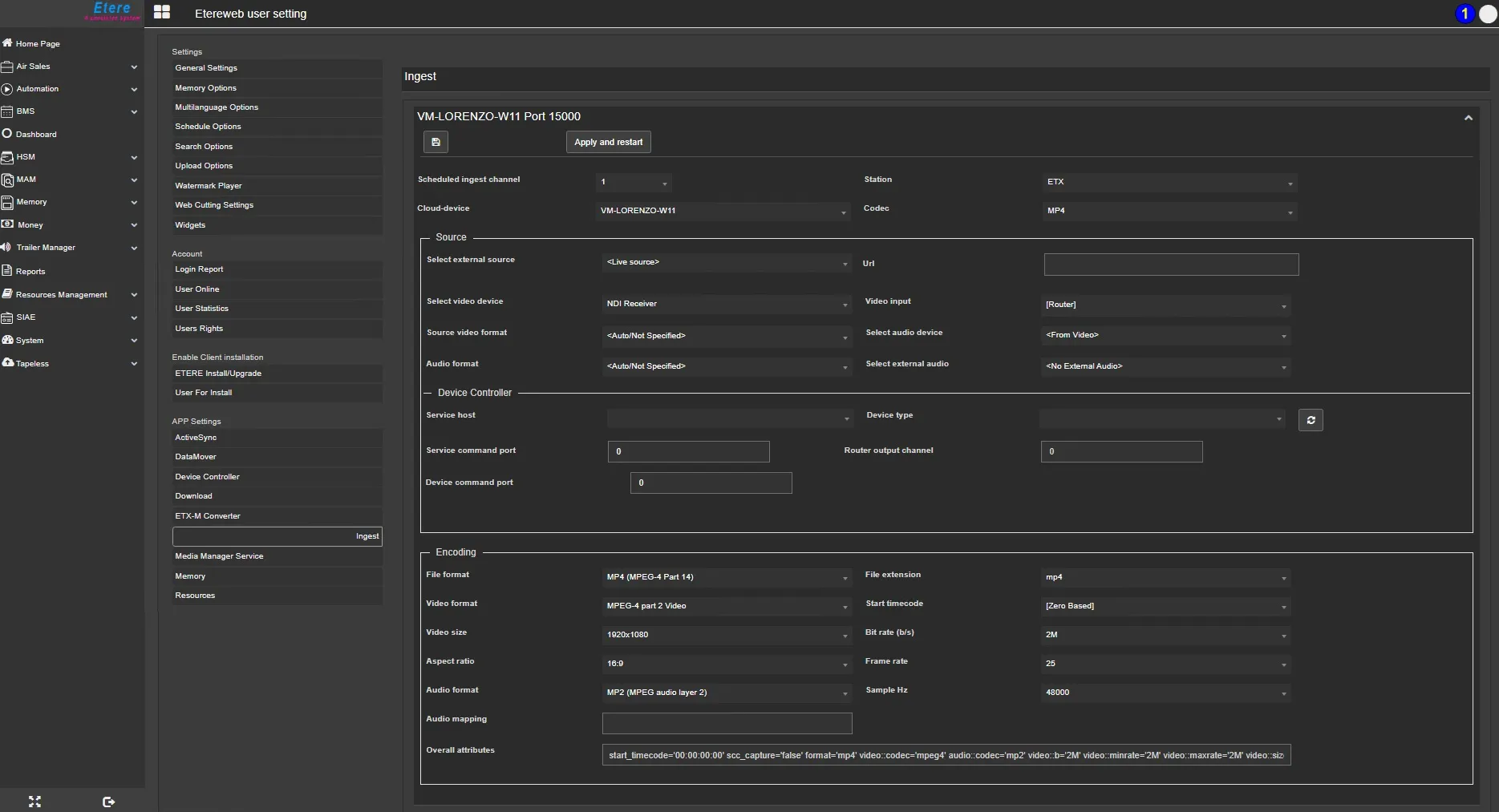This screenshot has width=1499, height=812.
Task: Open the Video size dropdown
Action: coord(726,635)
